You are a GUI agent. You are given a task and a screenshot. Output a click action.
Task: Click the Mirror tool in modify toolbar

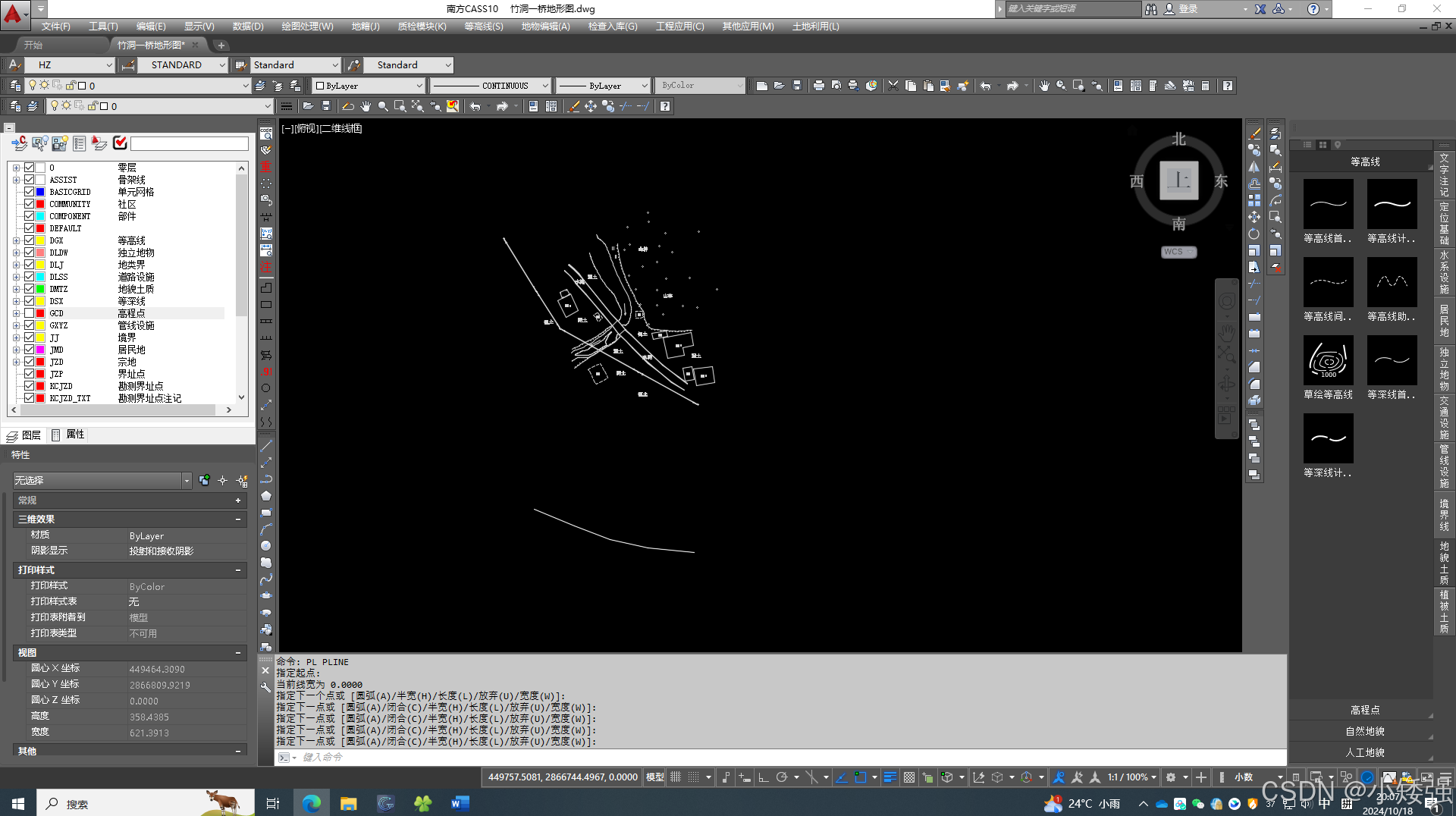pos(1254,167)
